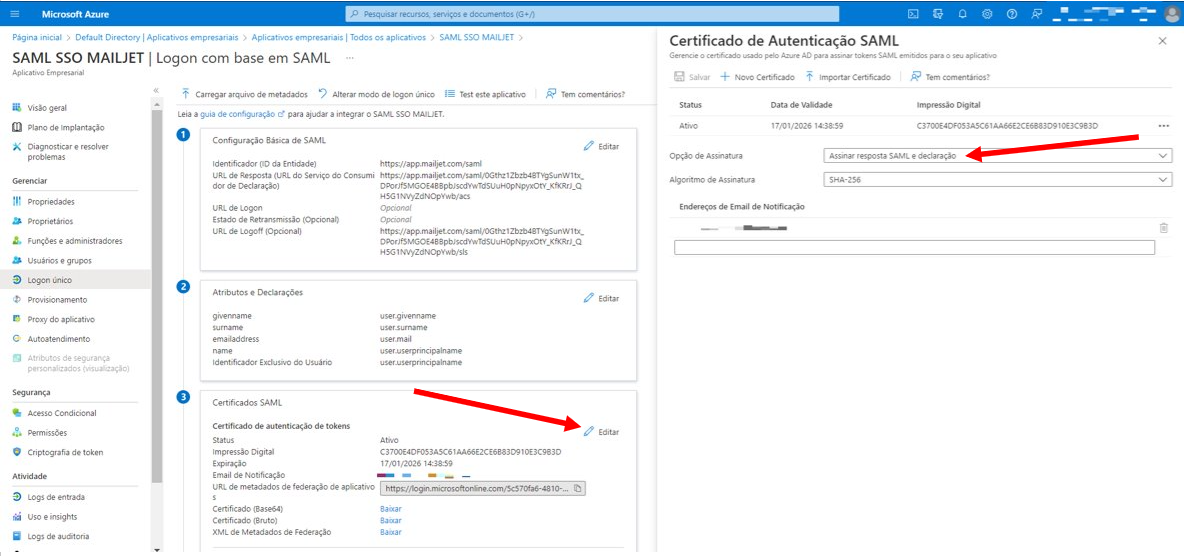Edit the Configuração Básica de SAML section
The height and width of the screenshot is (556, 1184).
tap(602, 146)
